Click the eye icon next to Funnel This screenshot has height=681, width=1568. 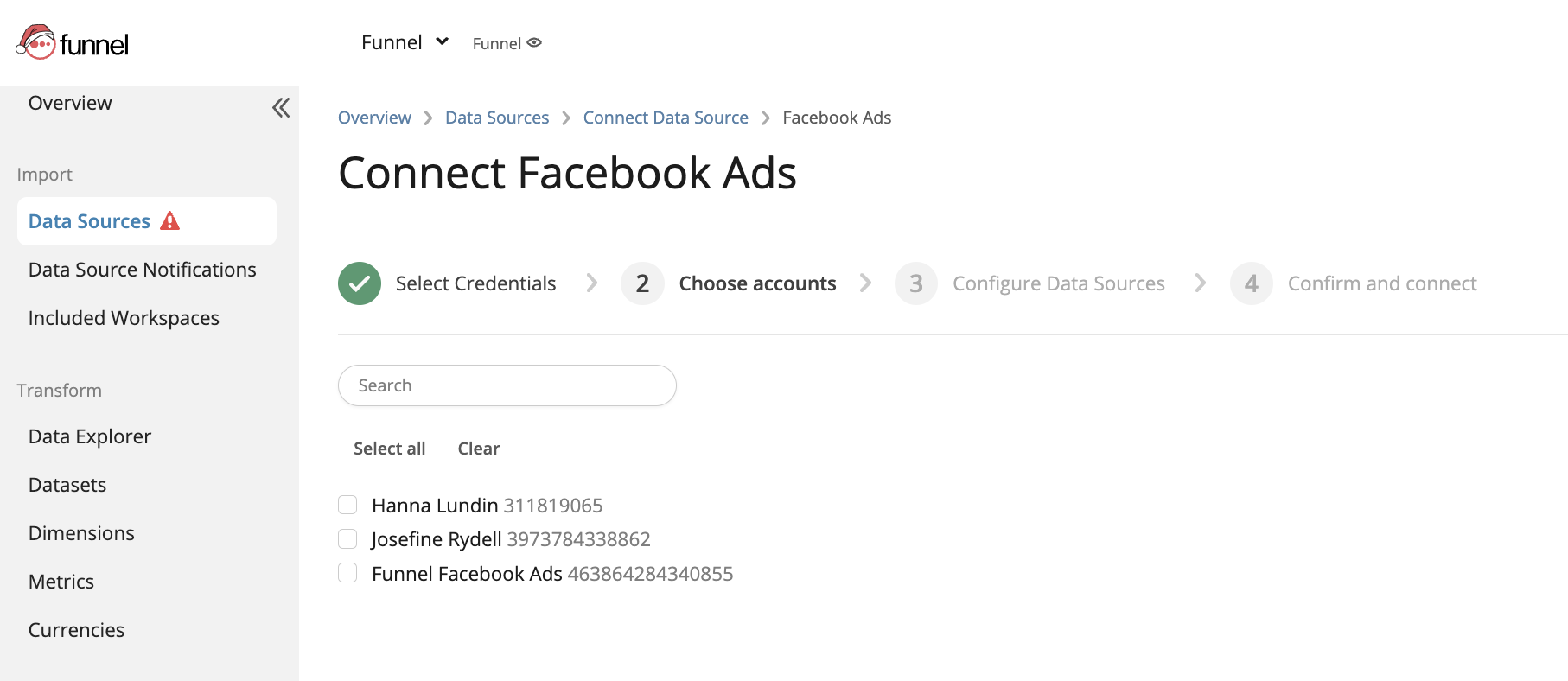[534, 42]
